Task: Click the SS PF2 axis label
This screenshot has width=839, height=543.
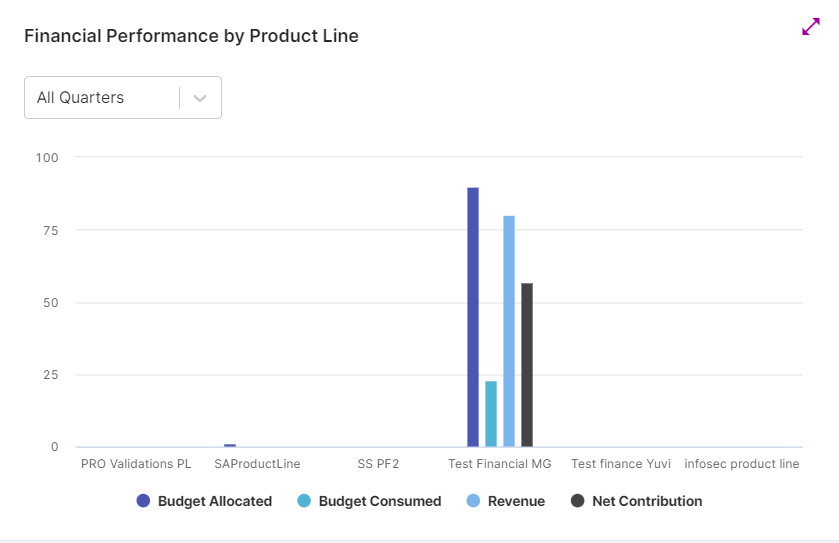Action: point(378,464)
